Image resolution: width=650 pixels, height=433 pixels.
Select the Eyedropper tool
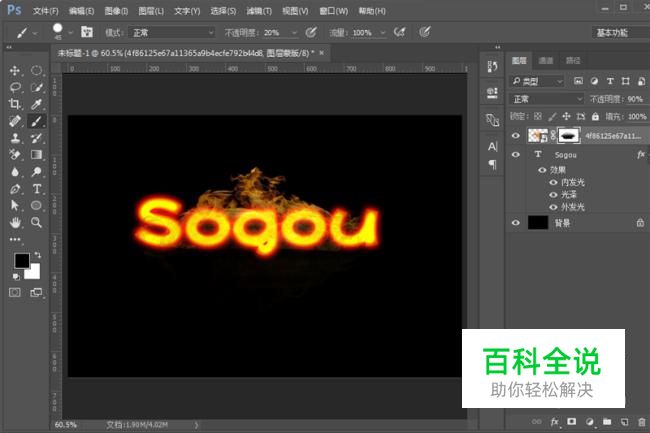[x=36, y=104]
